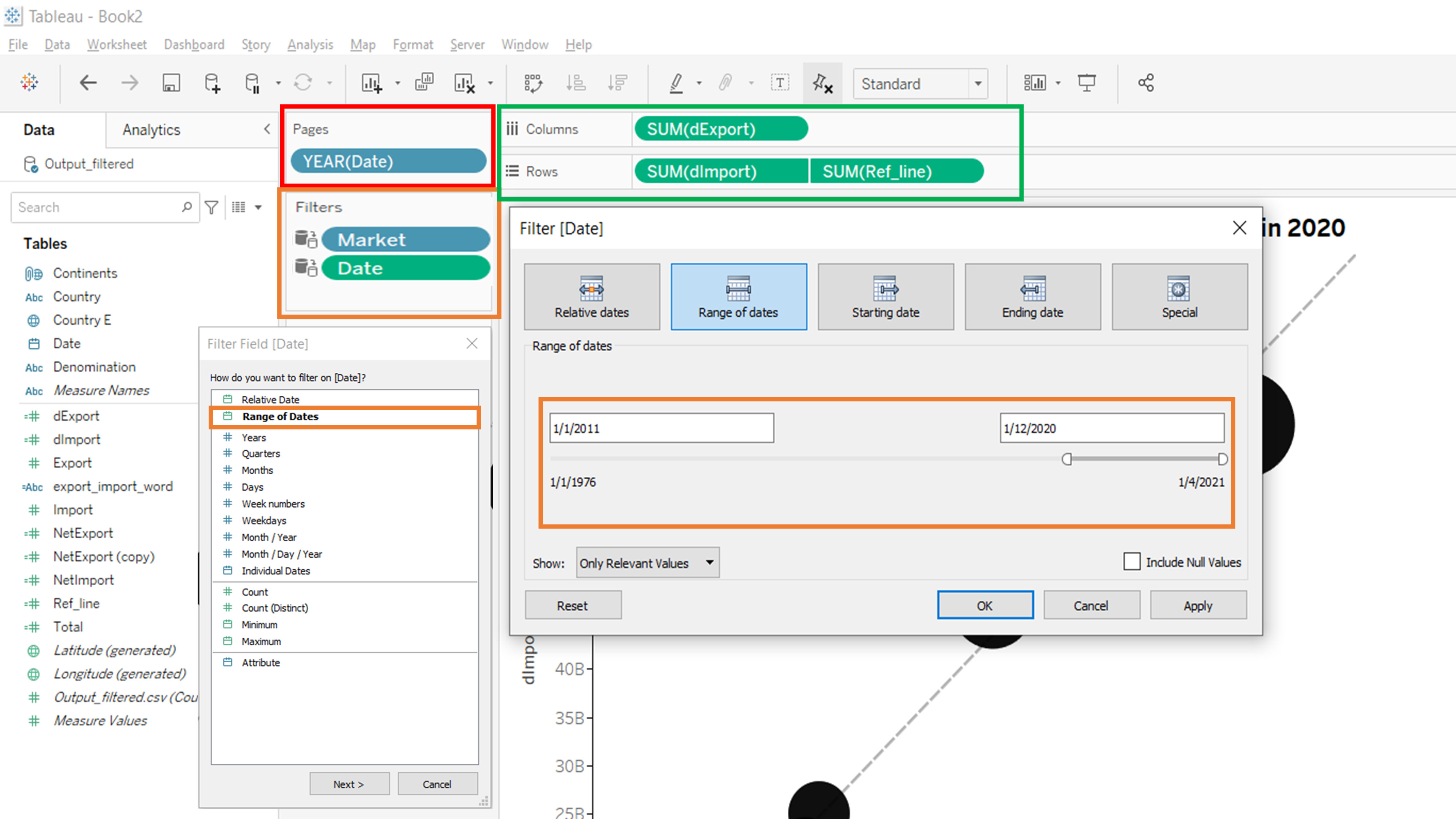Click Reset to clear date filter
This screenshot has height=819, width=1456.
[x=572, y=605]
